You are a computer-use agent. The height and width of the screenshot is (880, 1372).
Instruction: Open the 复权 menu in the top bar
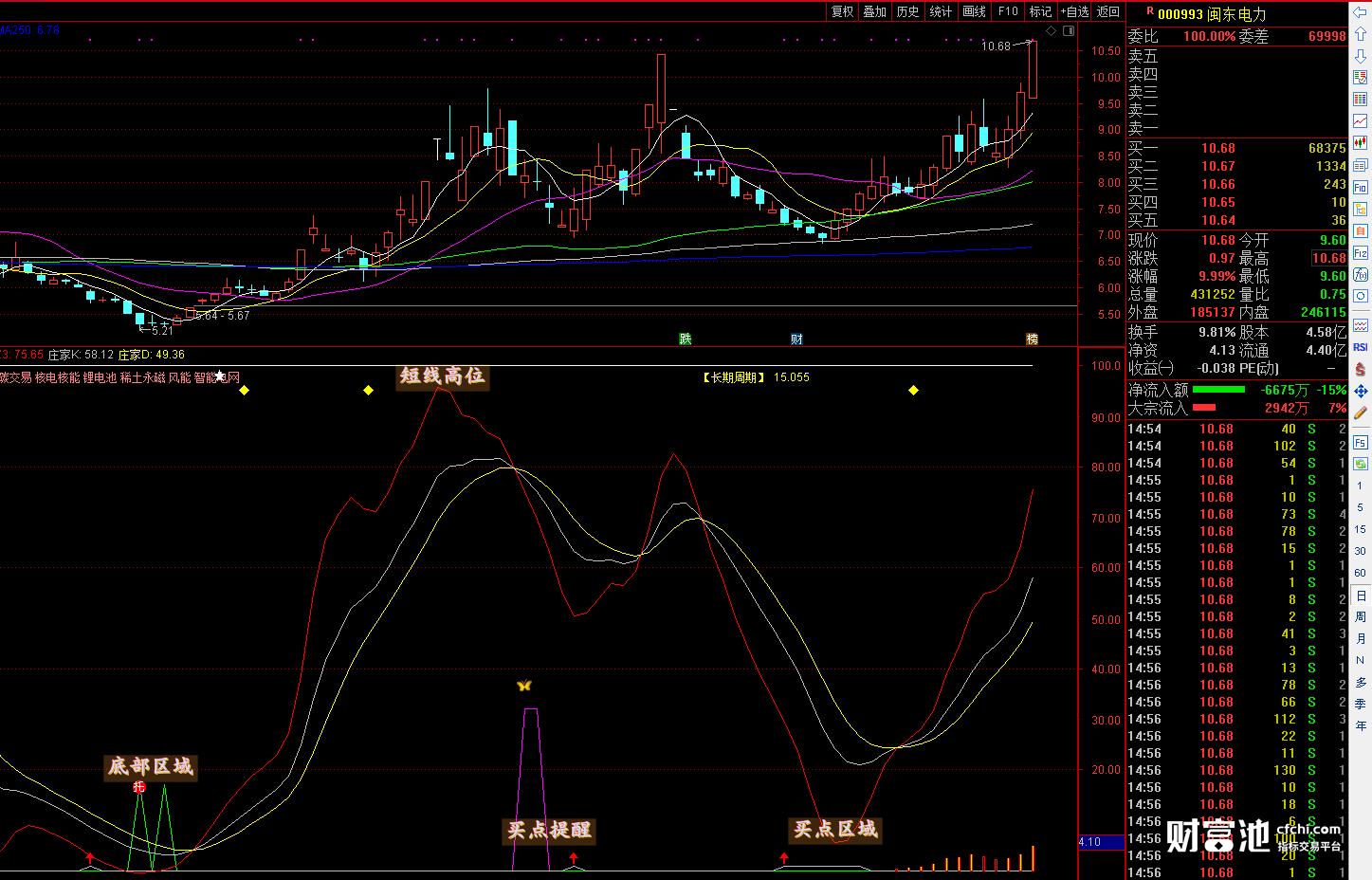point(842,11)
